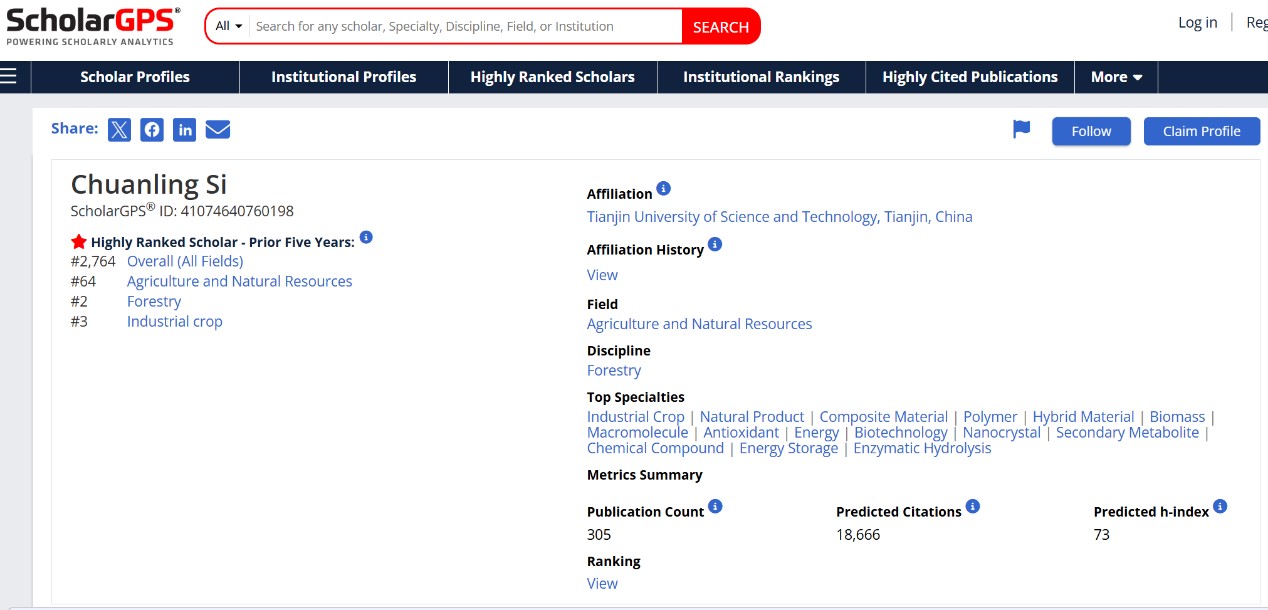This screenshot has width=1268, height=610.
Task: Click info icon beside Predicted h-index
Action: (1220, 507)
